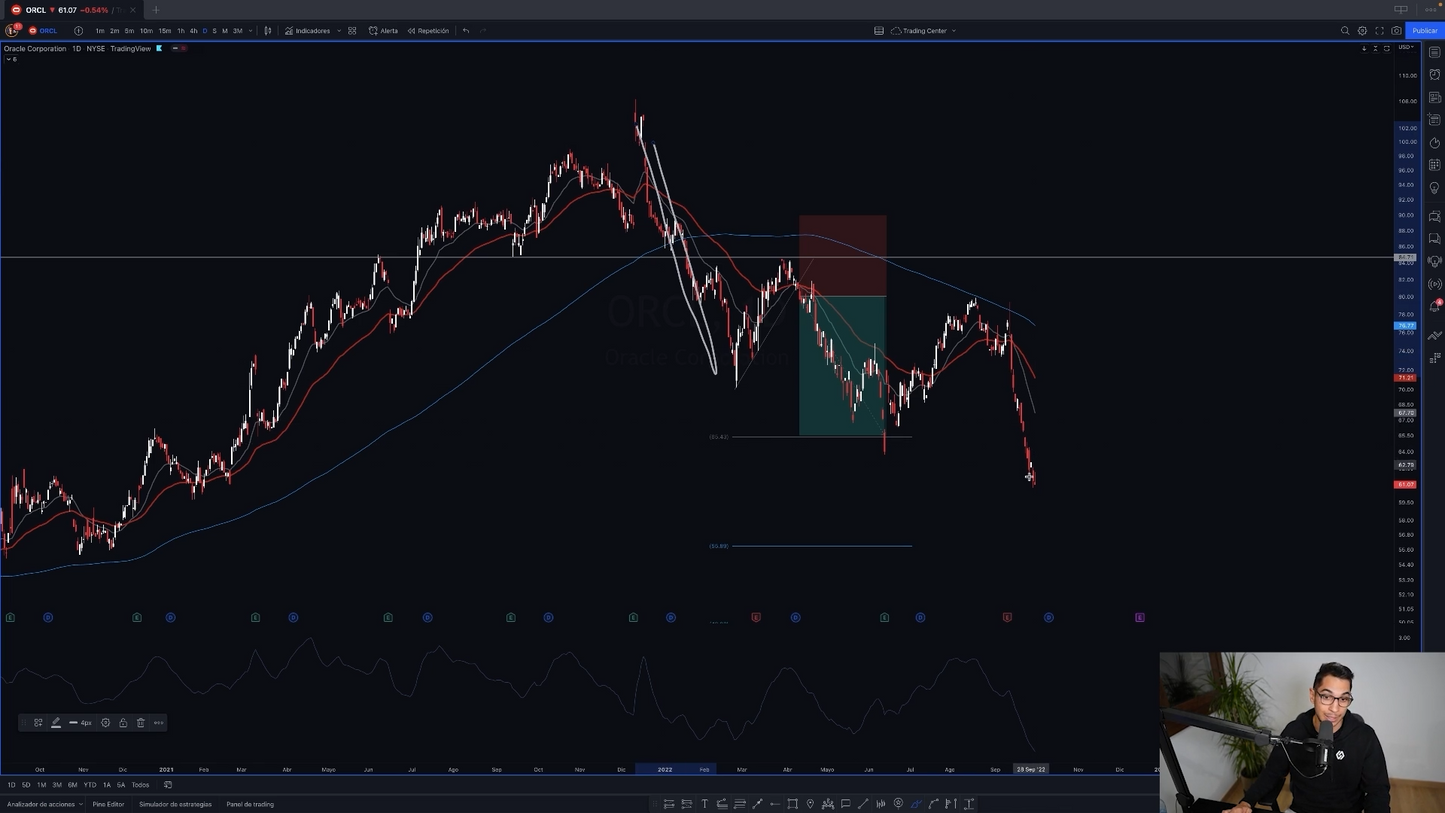Pick the rectangle shape tool in bottom toolbar

[792, 804]
